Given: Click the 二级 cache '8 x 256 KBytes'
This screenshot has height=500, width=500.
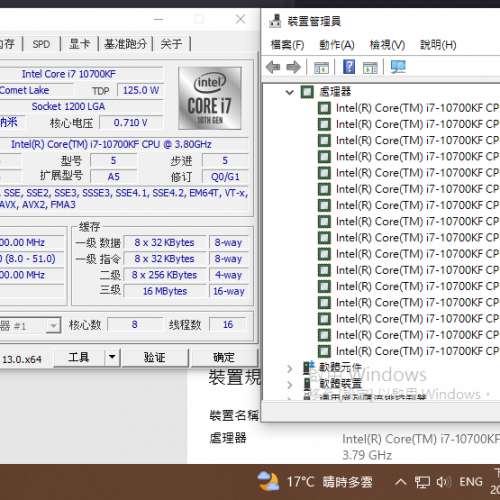Looking at the screenshot, I should 165,275.
